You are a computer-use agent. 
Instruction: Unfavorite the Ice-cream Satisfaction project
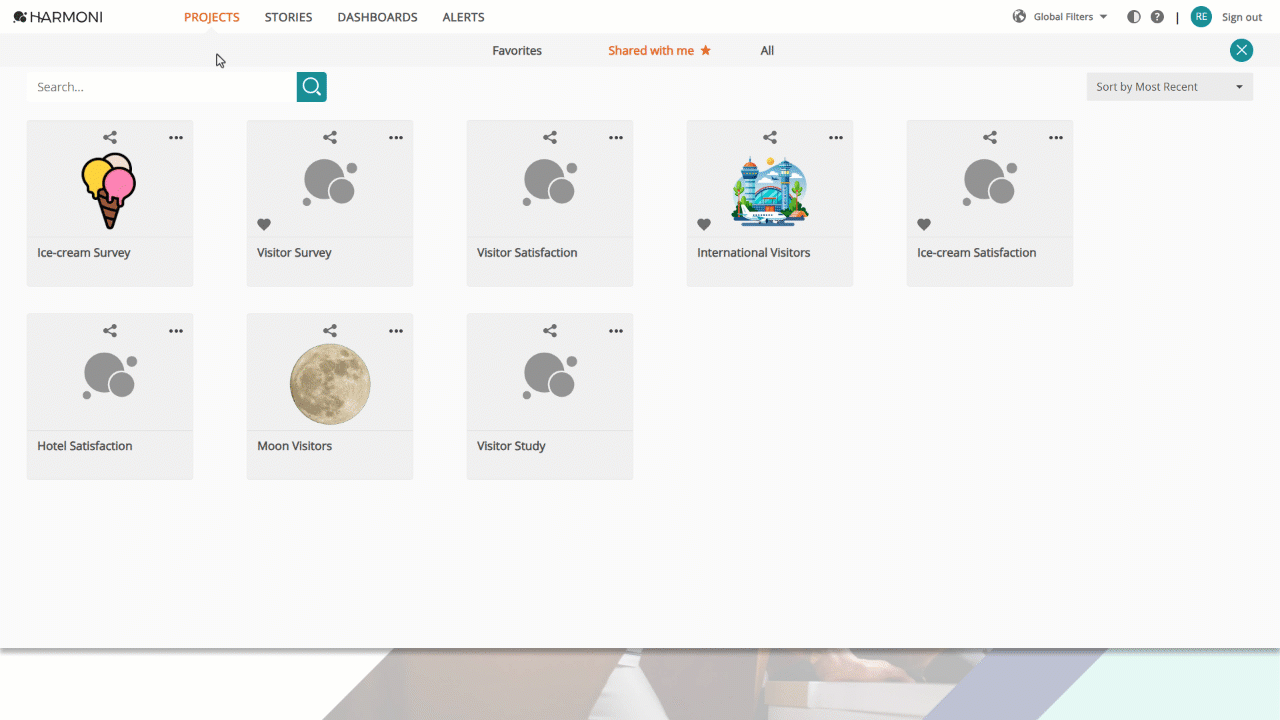coord(924,224)
